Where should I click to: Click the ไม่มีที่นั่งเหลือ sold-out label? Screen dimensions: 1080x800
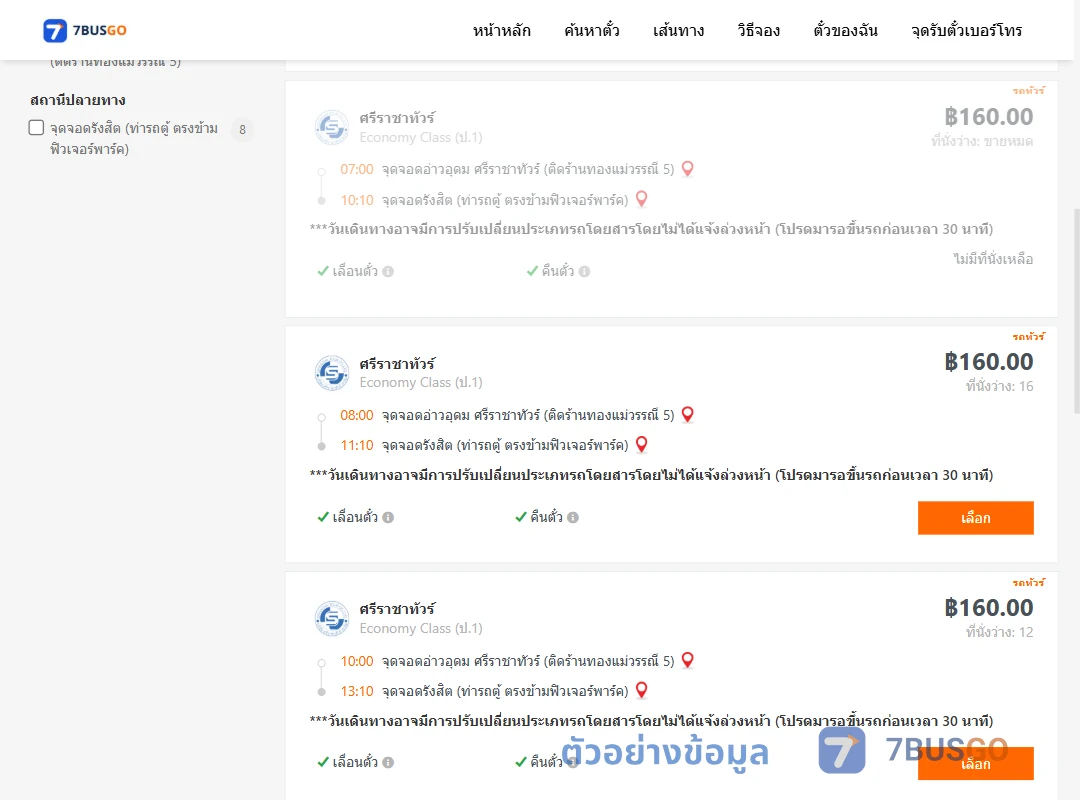point(993,259)
